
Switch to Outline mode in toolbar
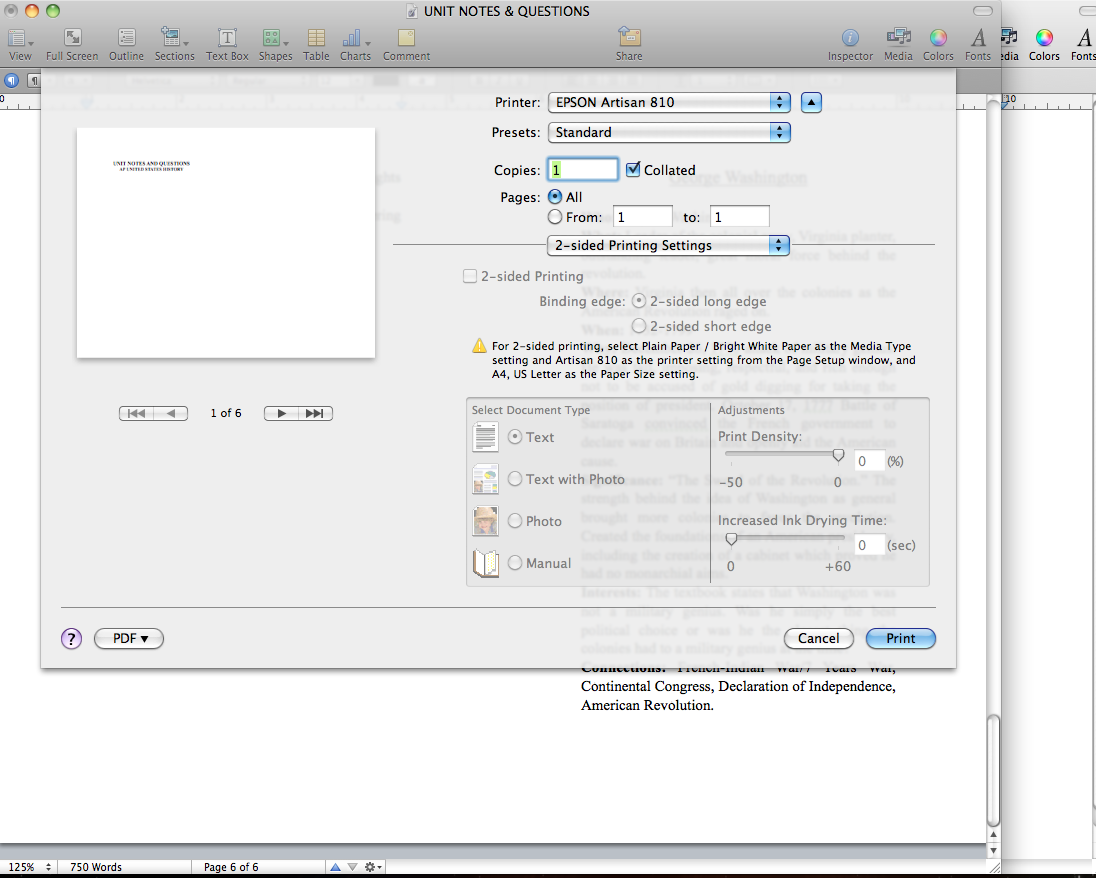[127, 45]
